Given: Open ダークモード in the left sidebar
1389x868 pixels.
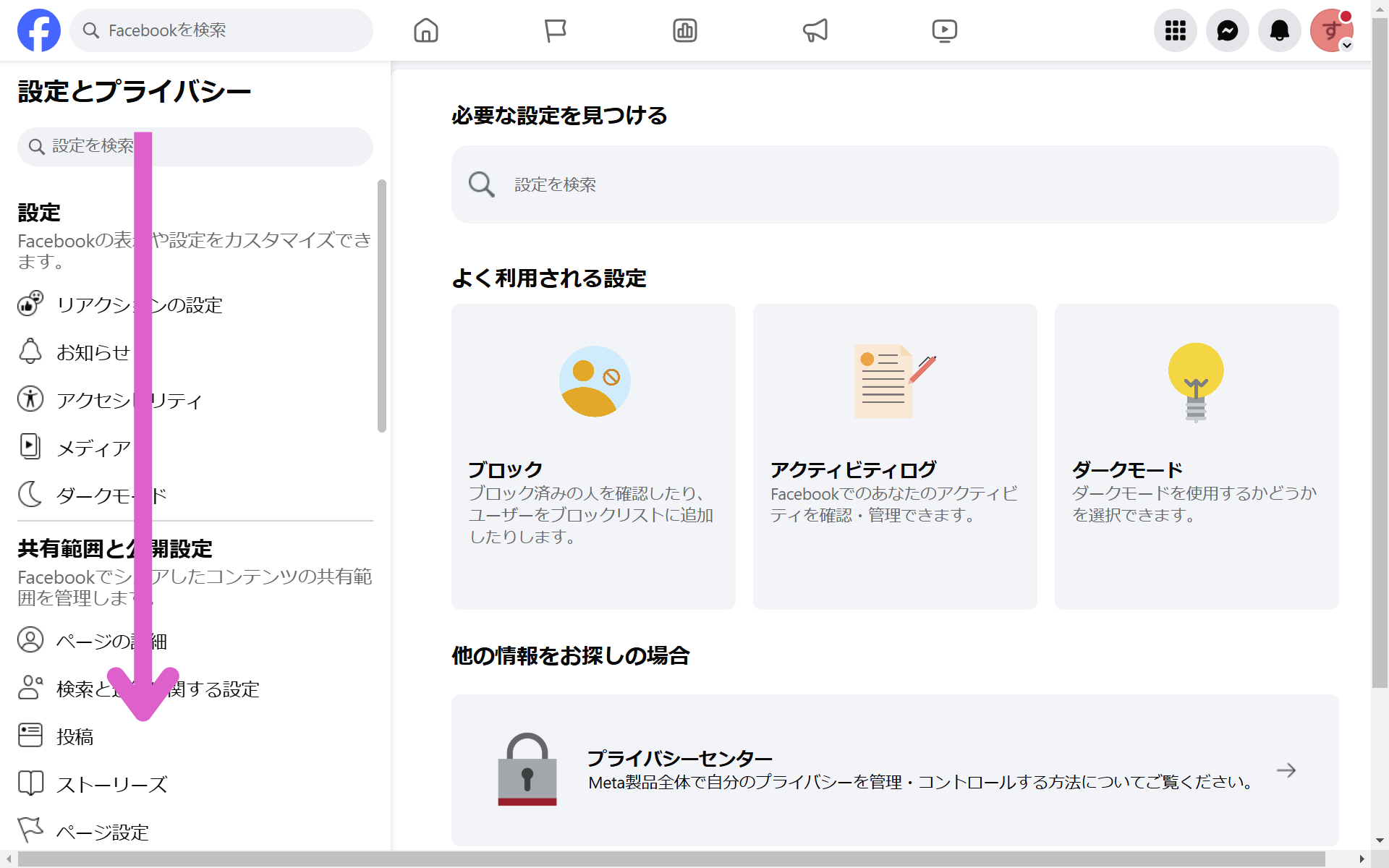Looking at the screenshot, I should point(94,495).
